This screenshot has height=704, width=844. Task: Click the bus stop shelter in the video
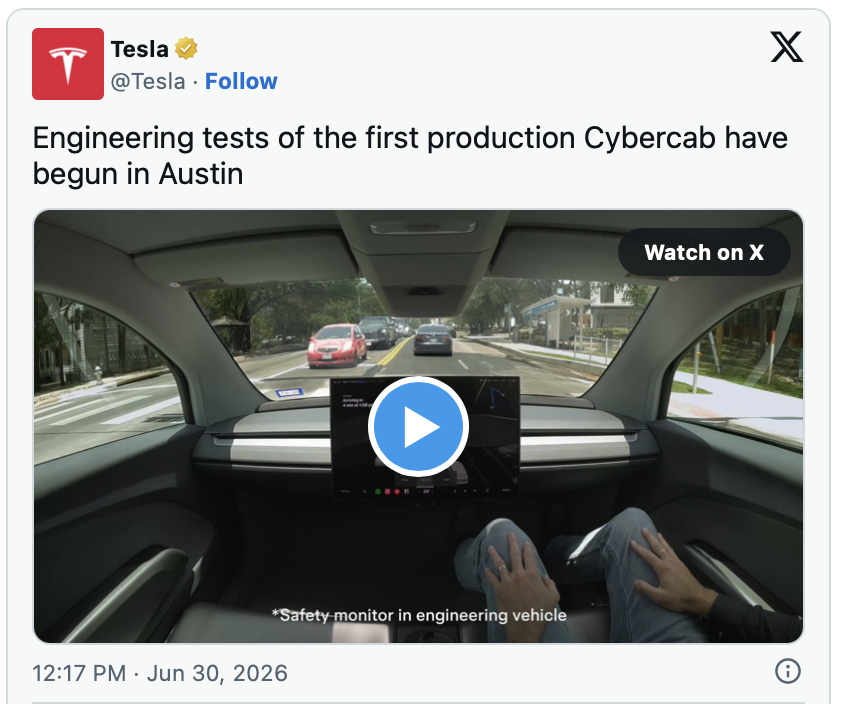click(x=554, y=320)
